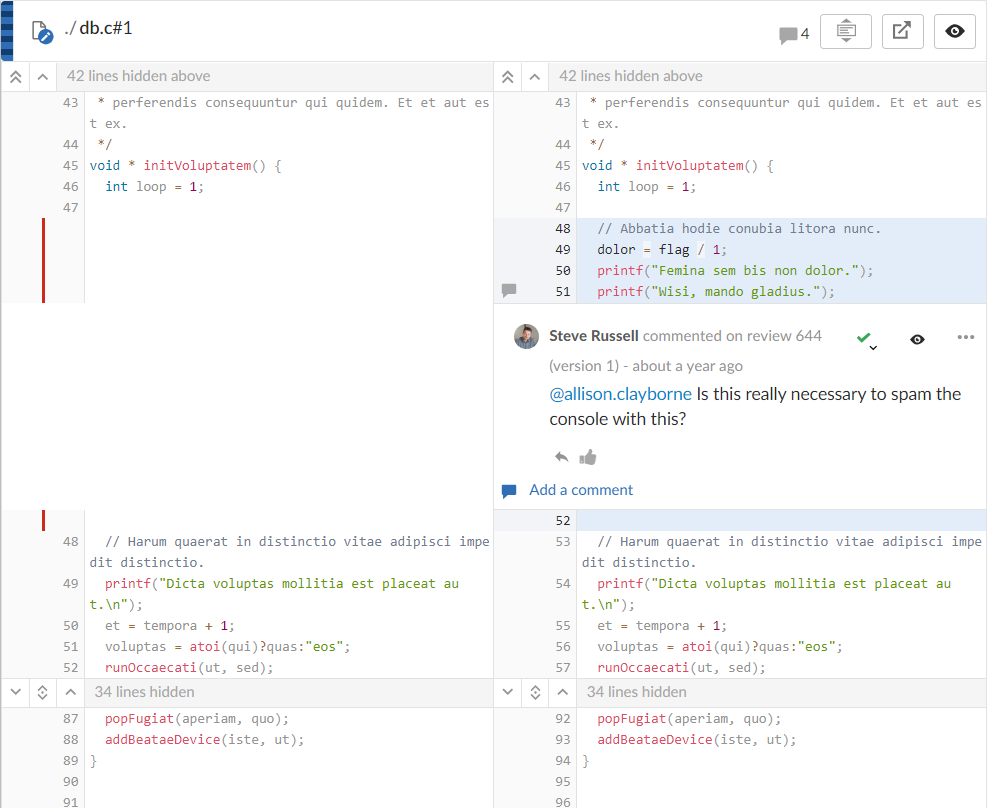Jump down past the hidden lines block
The width and height of the screenshot is (988, 808).
coord(14,691)
